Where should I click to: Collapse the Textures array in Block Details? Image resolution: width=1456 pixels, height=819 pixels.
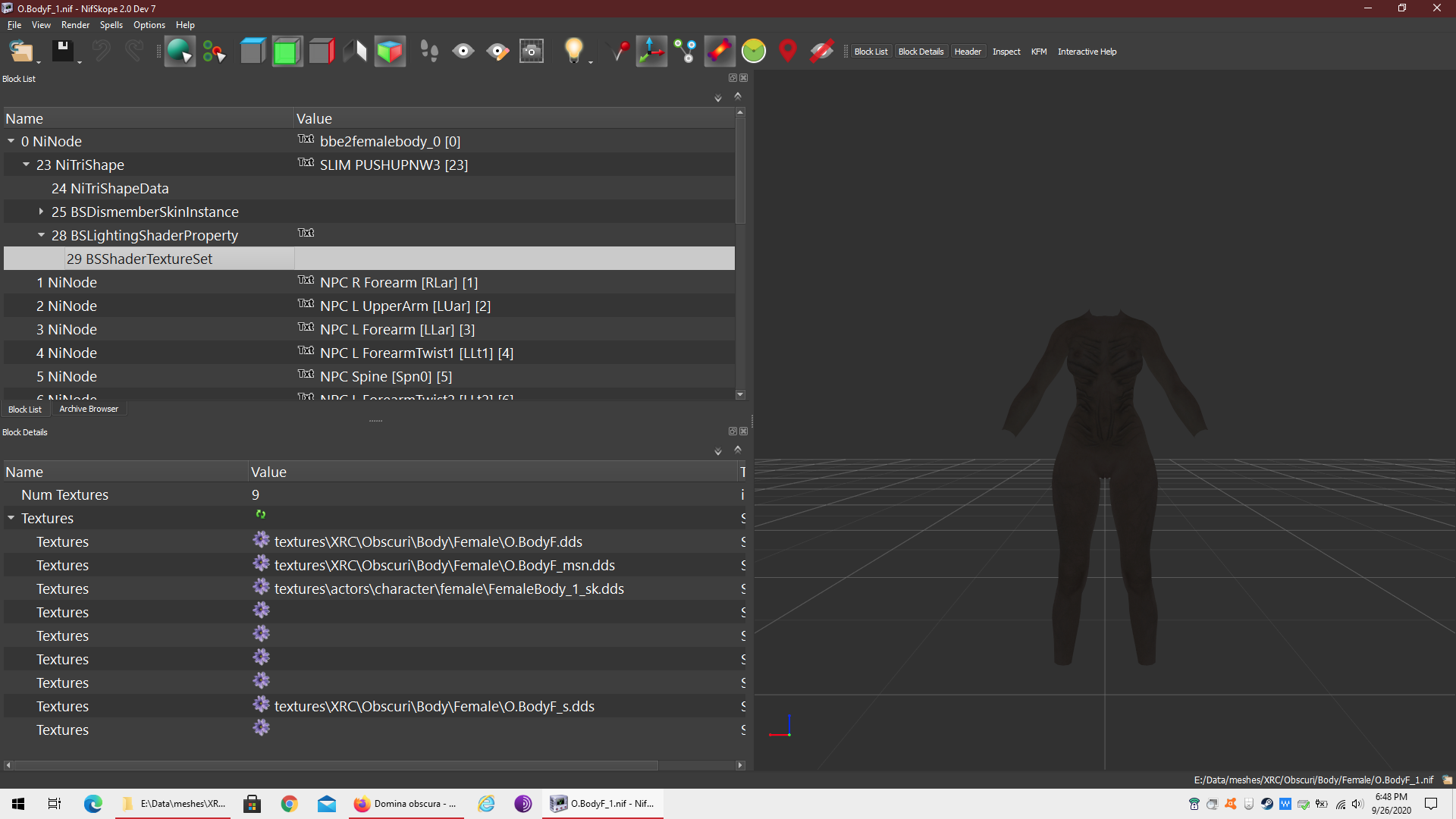(11, 518)
